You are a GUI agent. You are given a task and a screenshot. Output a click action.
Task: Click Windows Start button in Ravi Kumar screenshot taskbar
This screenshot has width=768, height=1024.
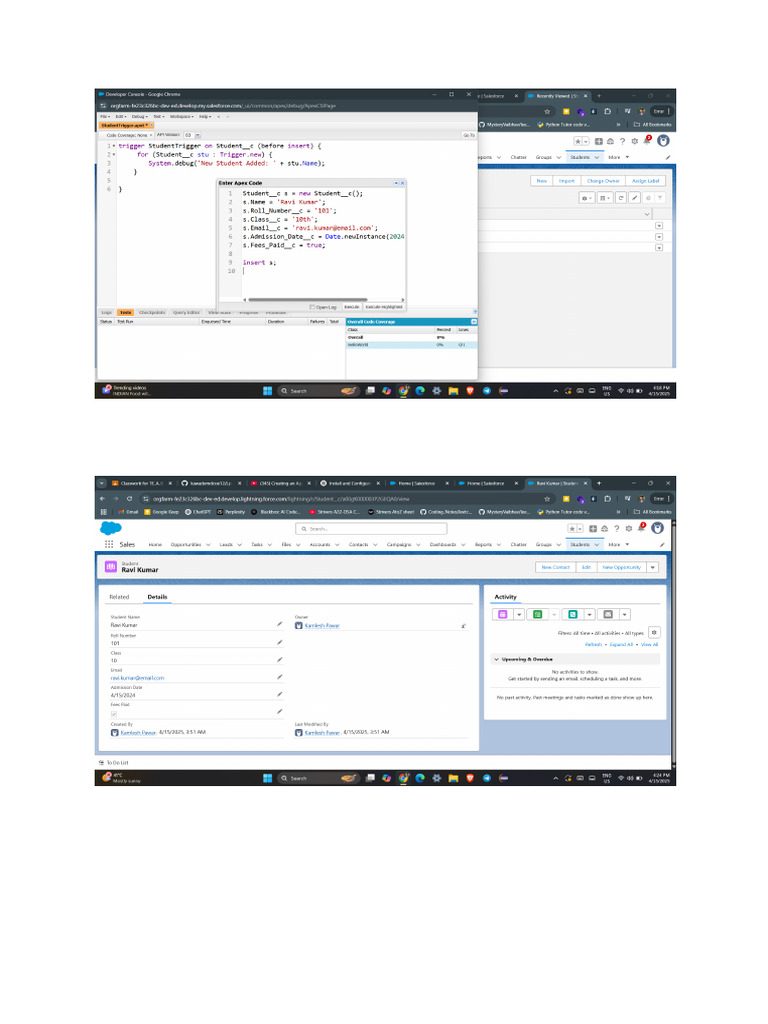(267, 778)
